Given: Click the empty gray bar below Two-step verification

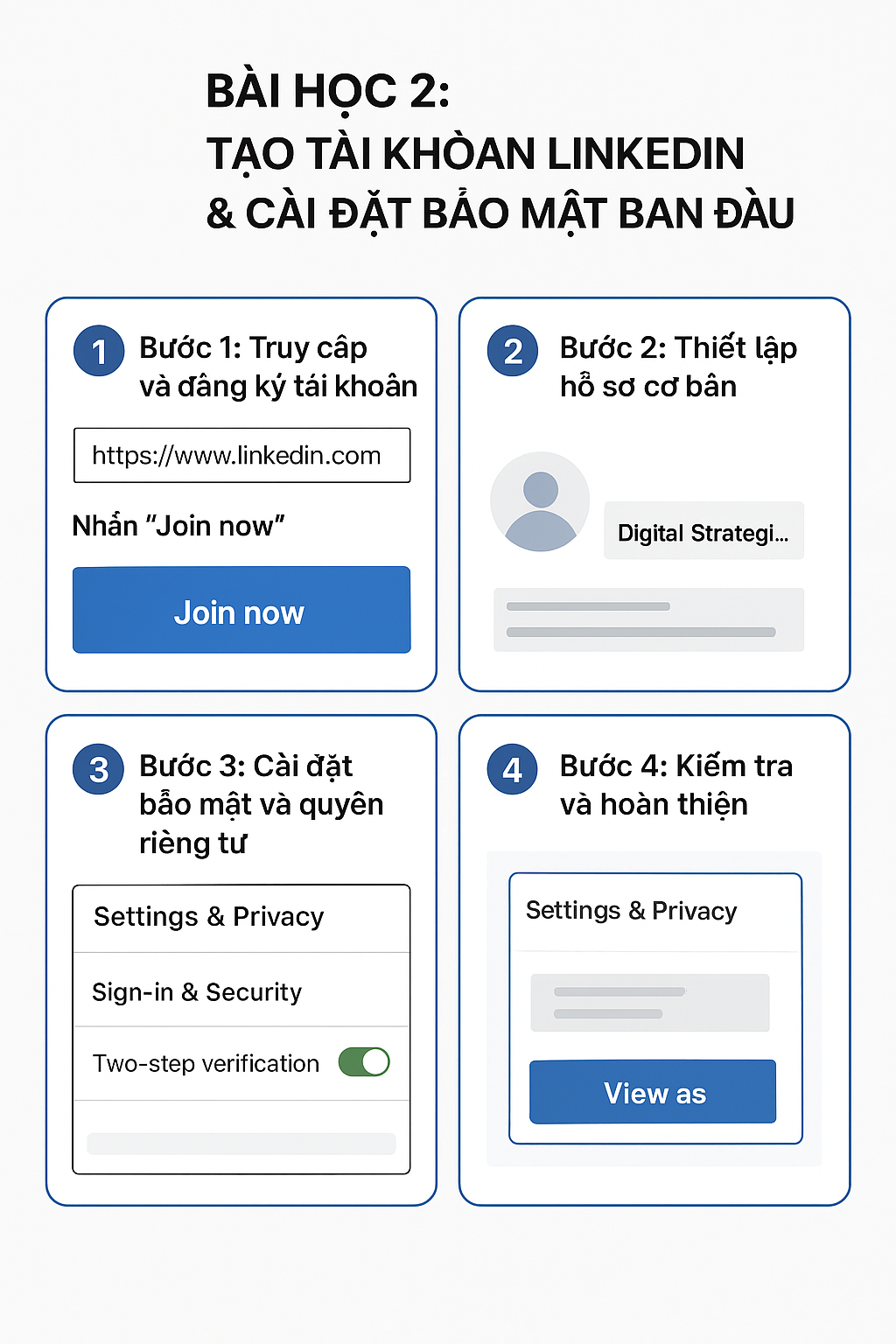Looking at the screenshot, I should [241, 1143].
